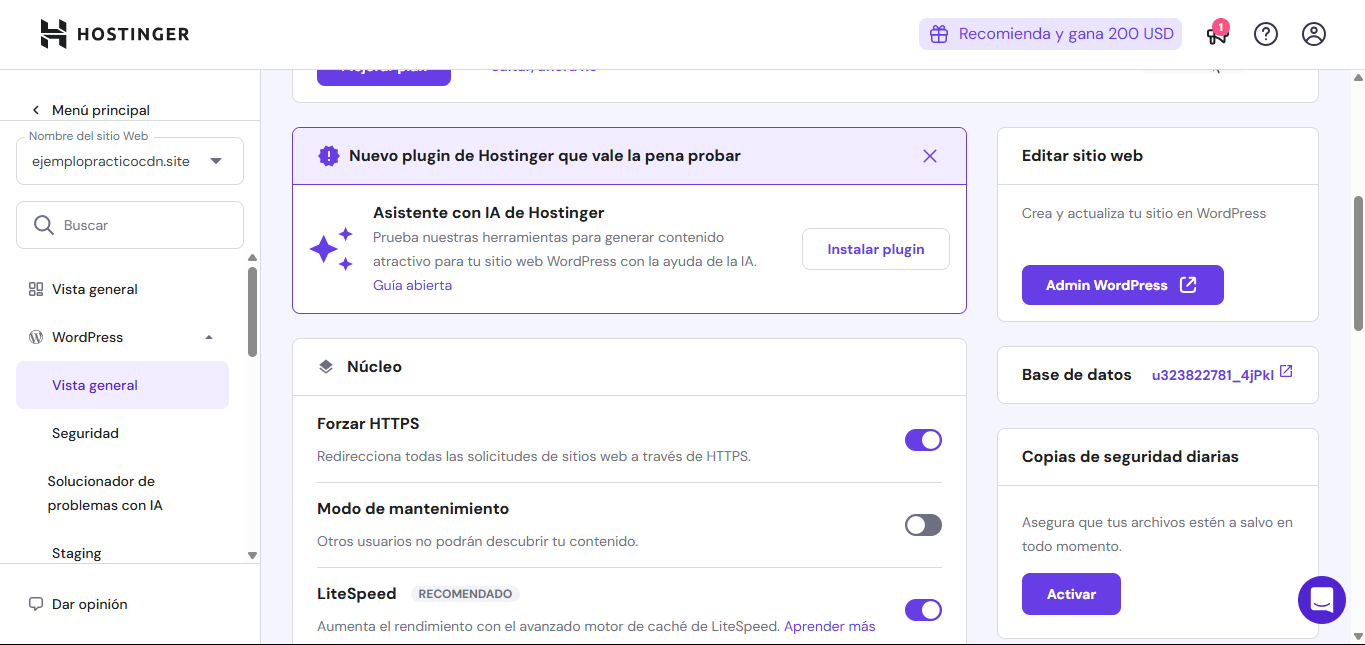The image size is (1365, 645).
Task: Open the user account profile icon
Action: point(1314,34)
